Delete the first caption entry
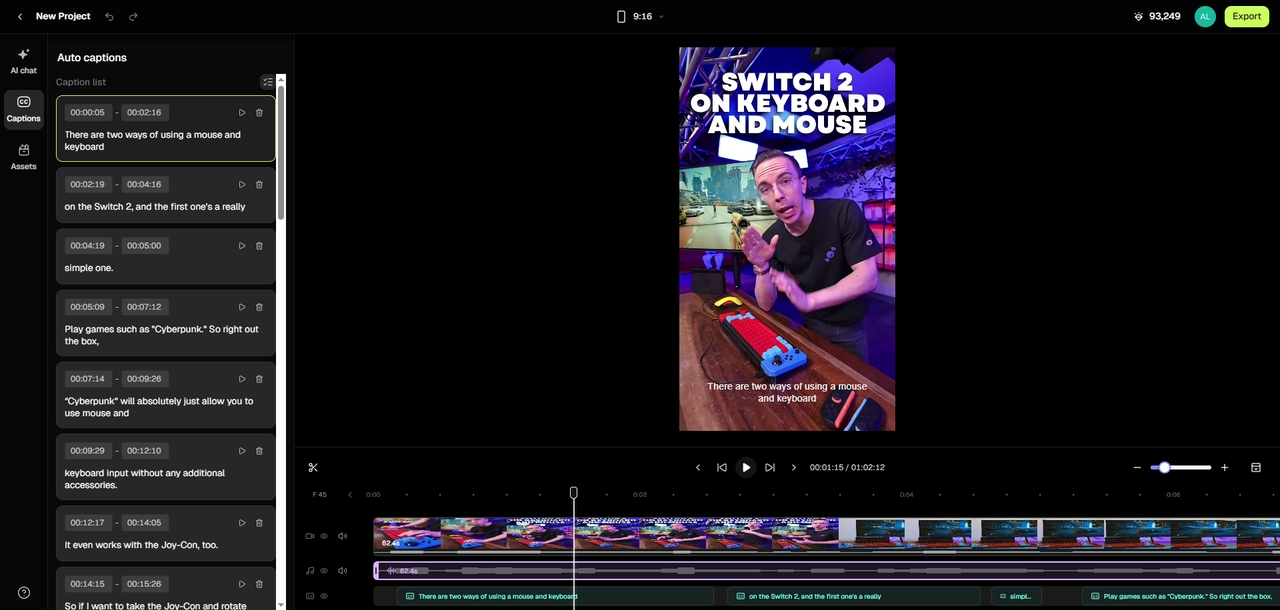1280x610 pixels. [259, 113]
